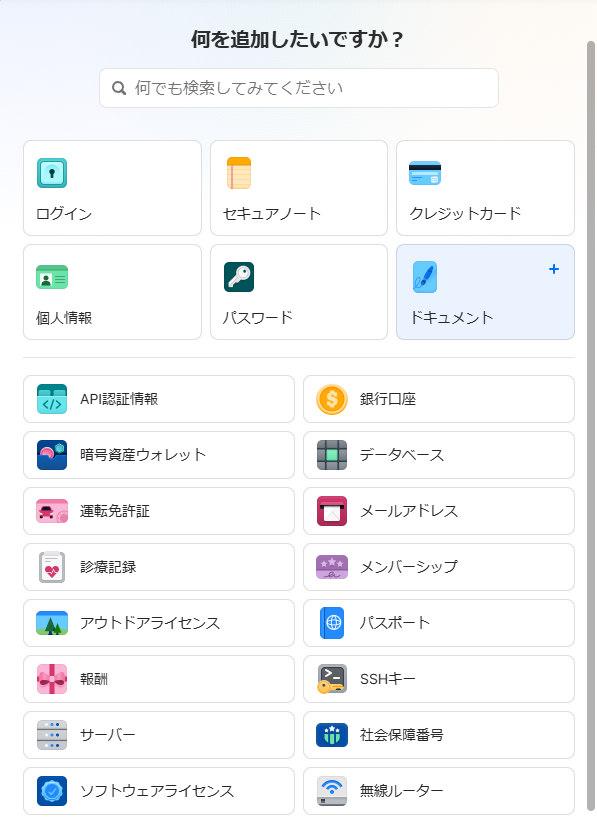Click the plus sign on ドキュメント tile
Image resolution: width=597 pixels, height=831 pixels.
click(x=554, y=269)
